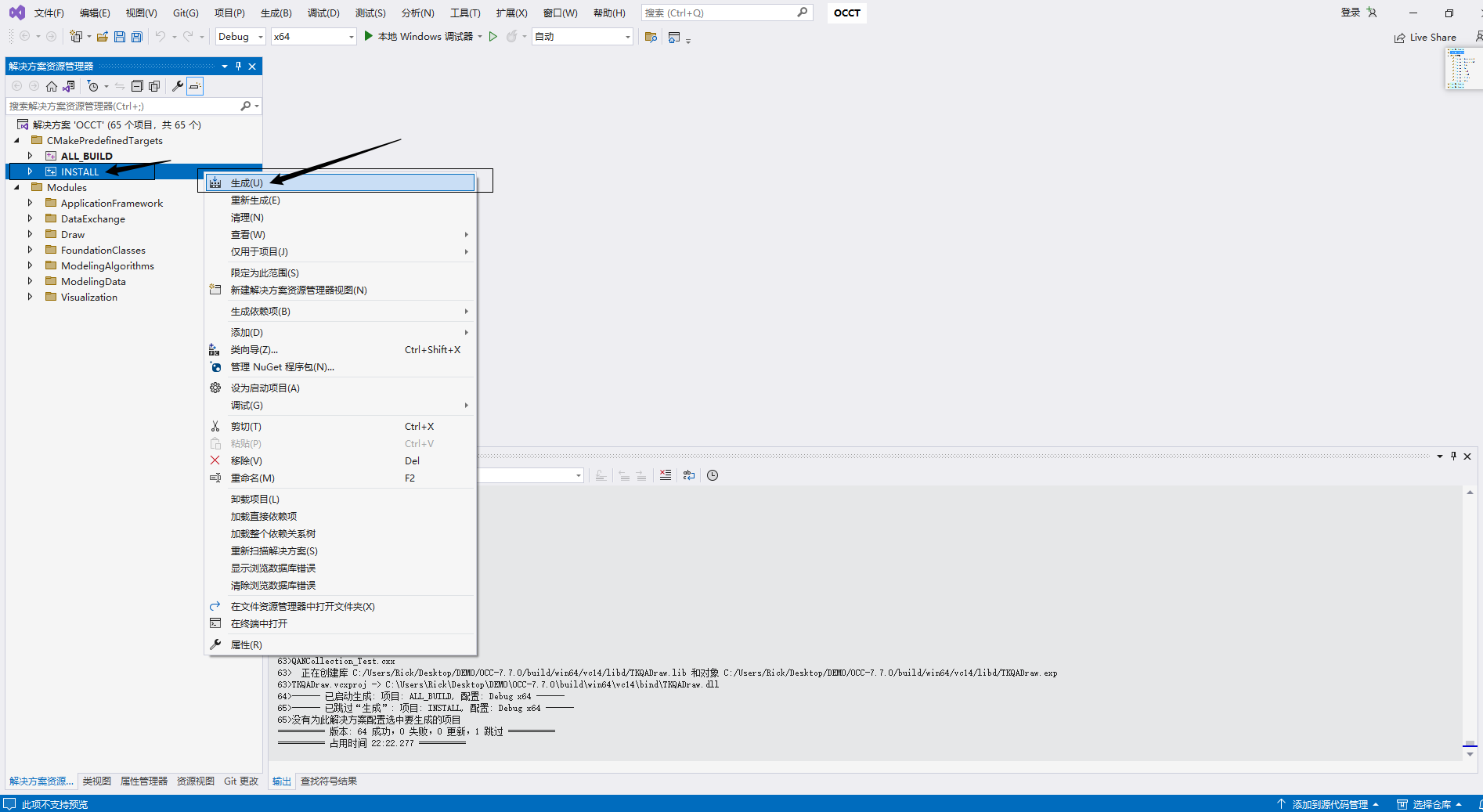Toggle Word Wrap in Output window
The width and height of the screenshot is (1483, 812).
689,475
